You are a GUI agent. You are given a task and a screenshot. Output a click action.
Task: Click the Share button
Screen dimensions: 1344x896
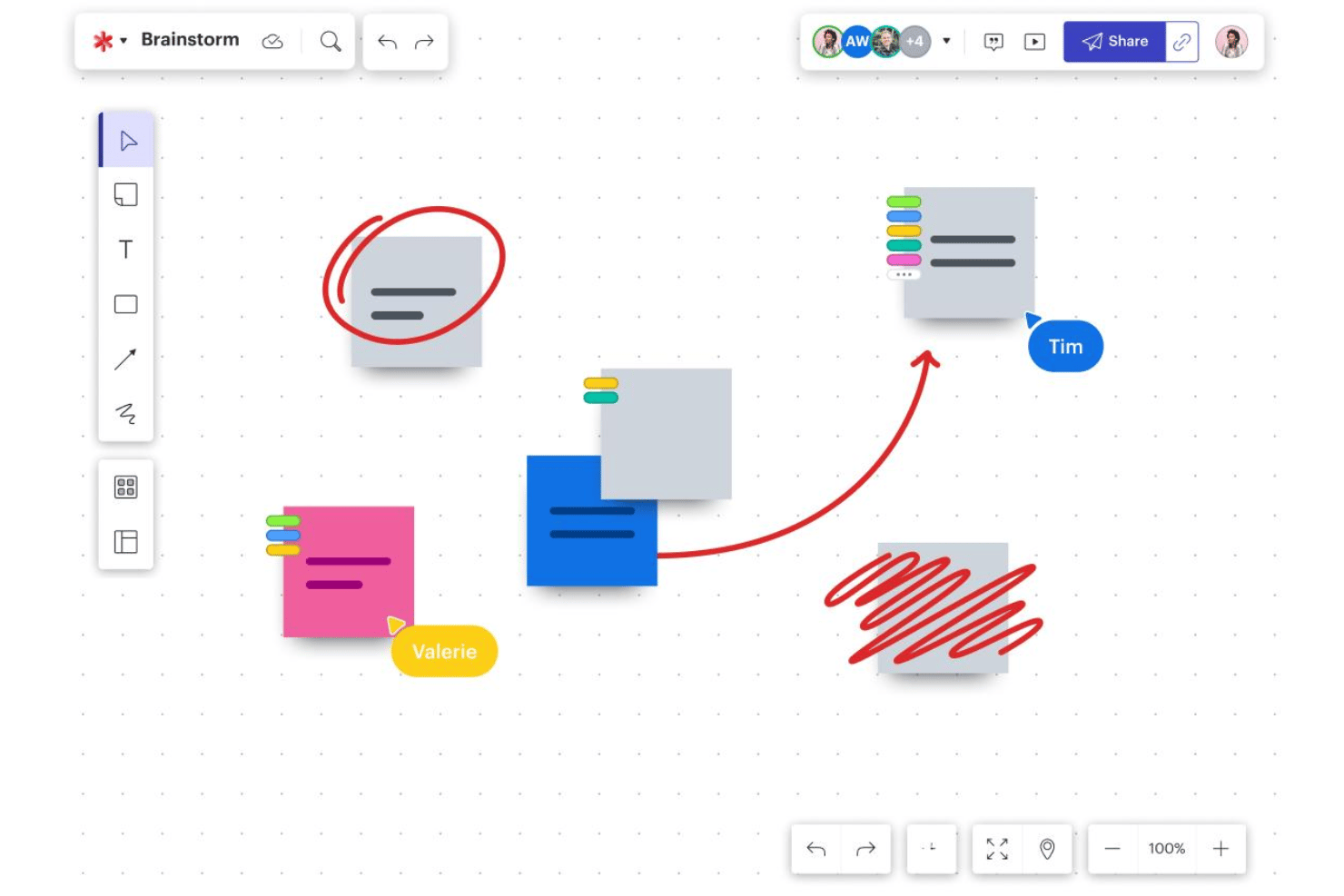(x=1114, y=42)
